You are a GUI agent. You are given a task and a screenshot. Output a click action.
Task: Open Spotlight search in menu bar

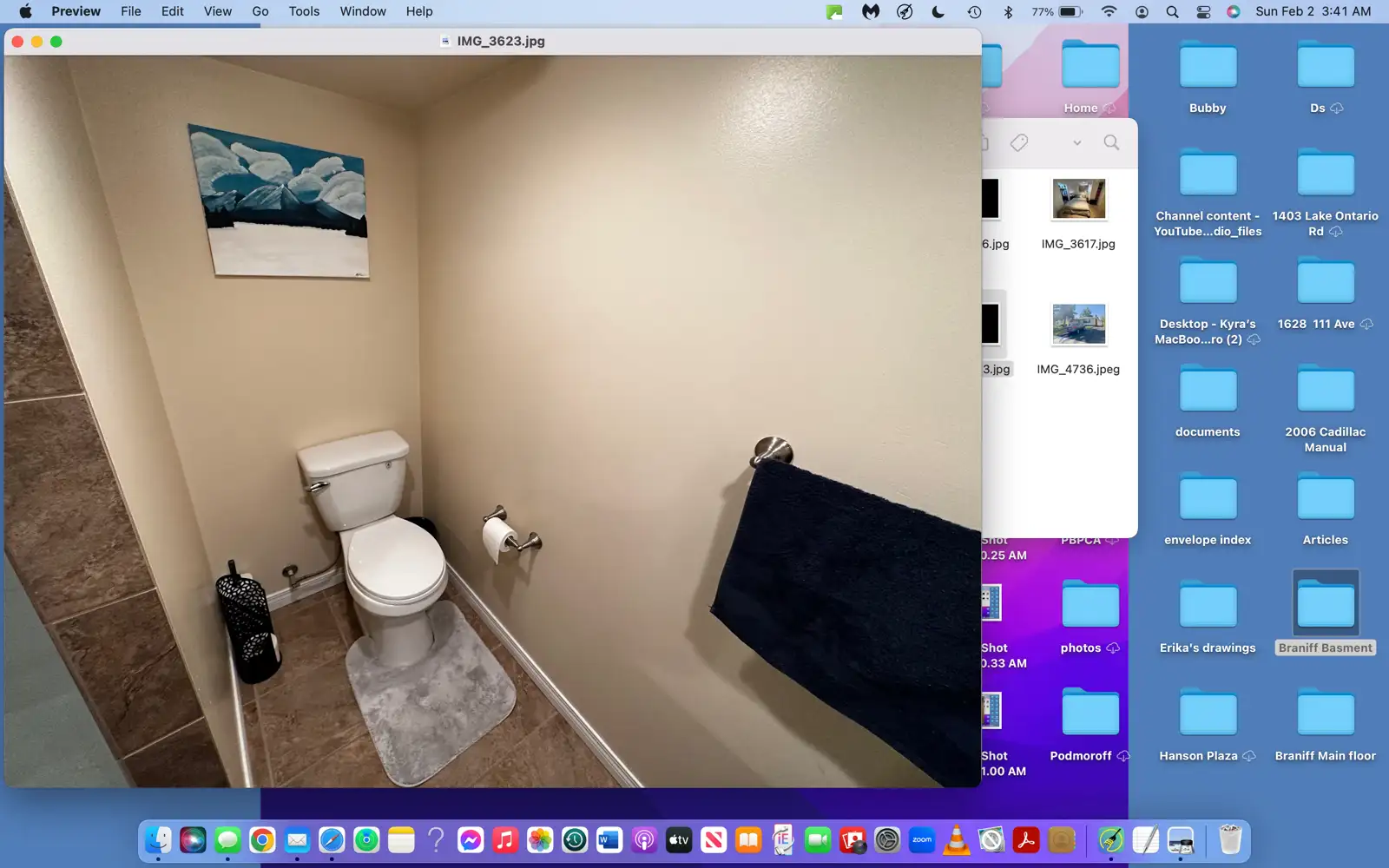pos(1172,11)
